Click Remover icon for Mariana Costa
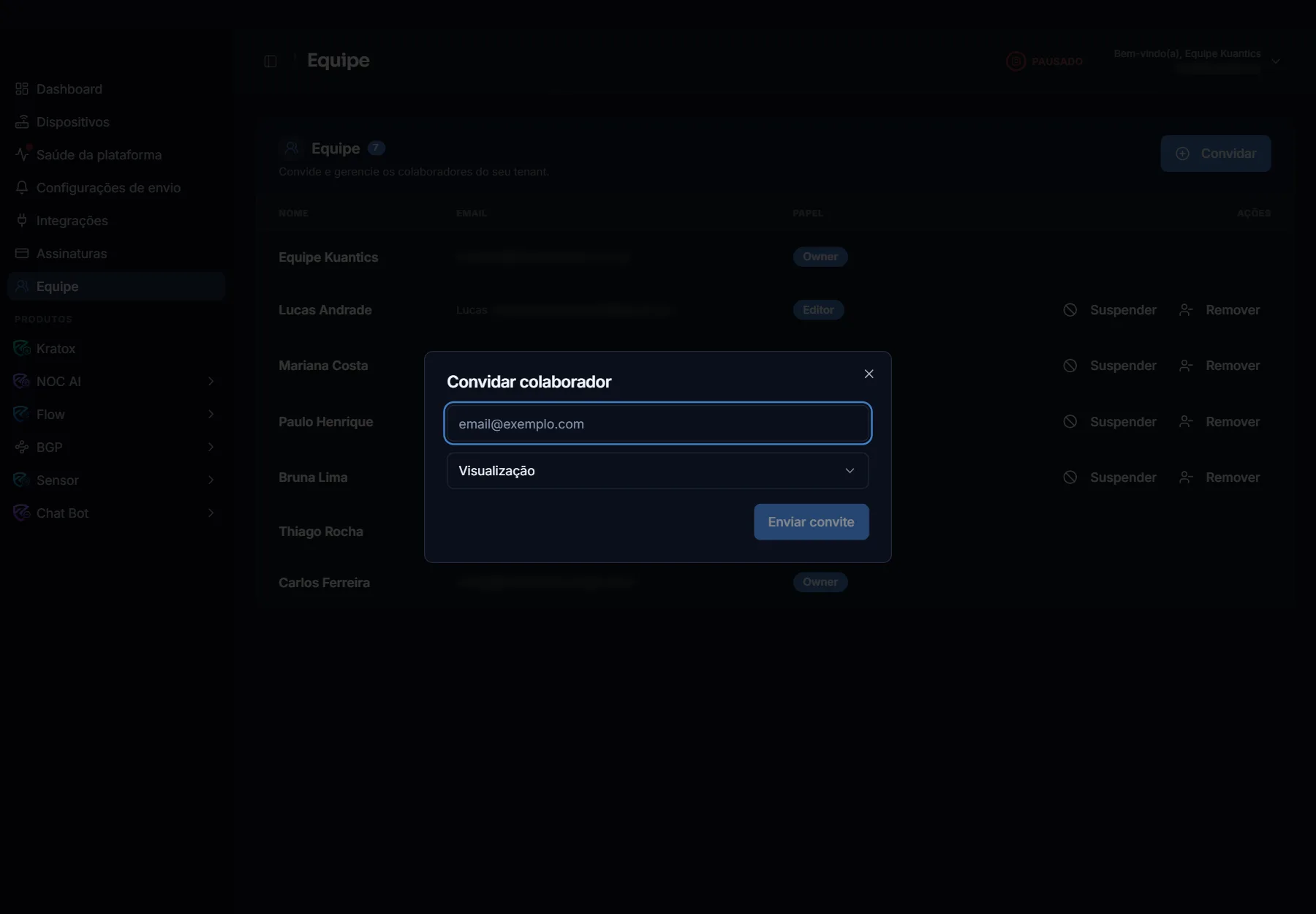The width and height of the screenshot is (1316, 914). (1186, 366)
